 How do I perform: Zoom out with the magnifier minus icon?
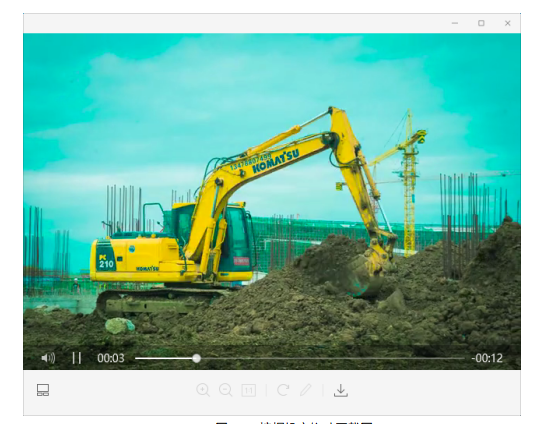click(x=225, y=390)
